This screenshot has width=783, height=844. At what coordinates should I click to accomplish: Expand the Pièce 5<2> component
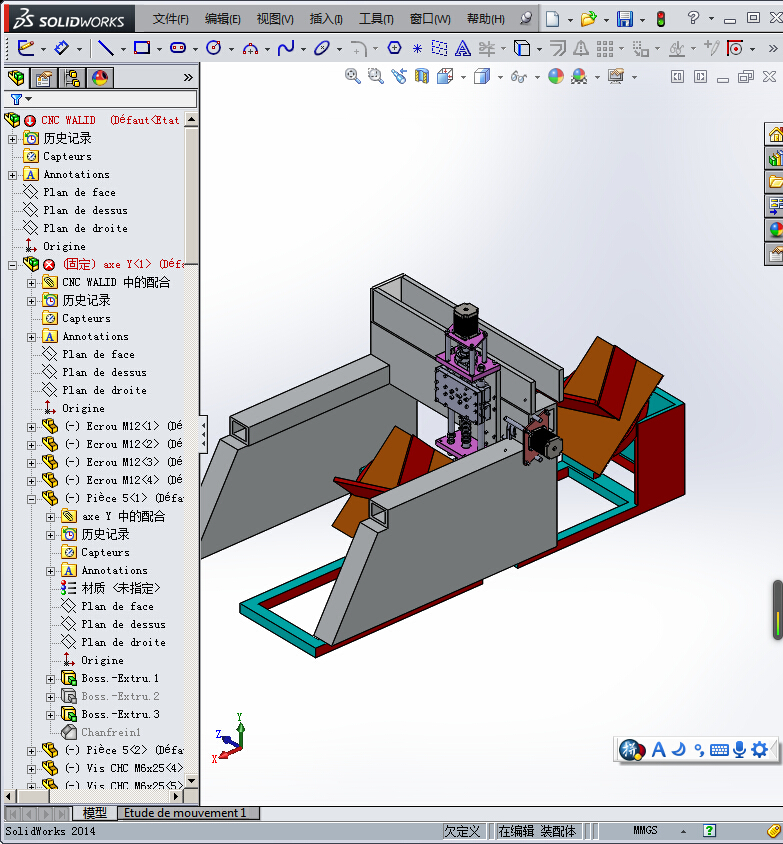[31, 751]
